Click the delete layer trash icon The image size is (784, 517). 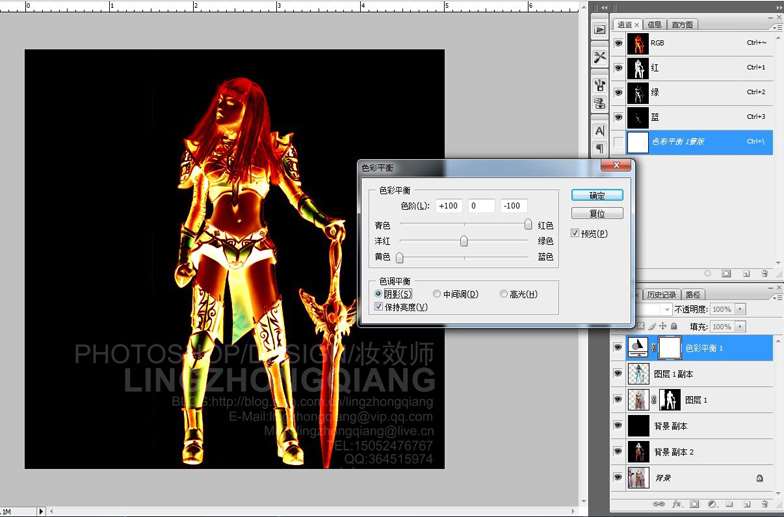[x=763, y=504]
